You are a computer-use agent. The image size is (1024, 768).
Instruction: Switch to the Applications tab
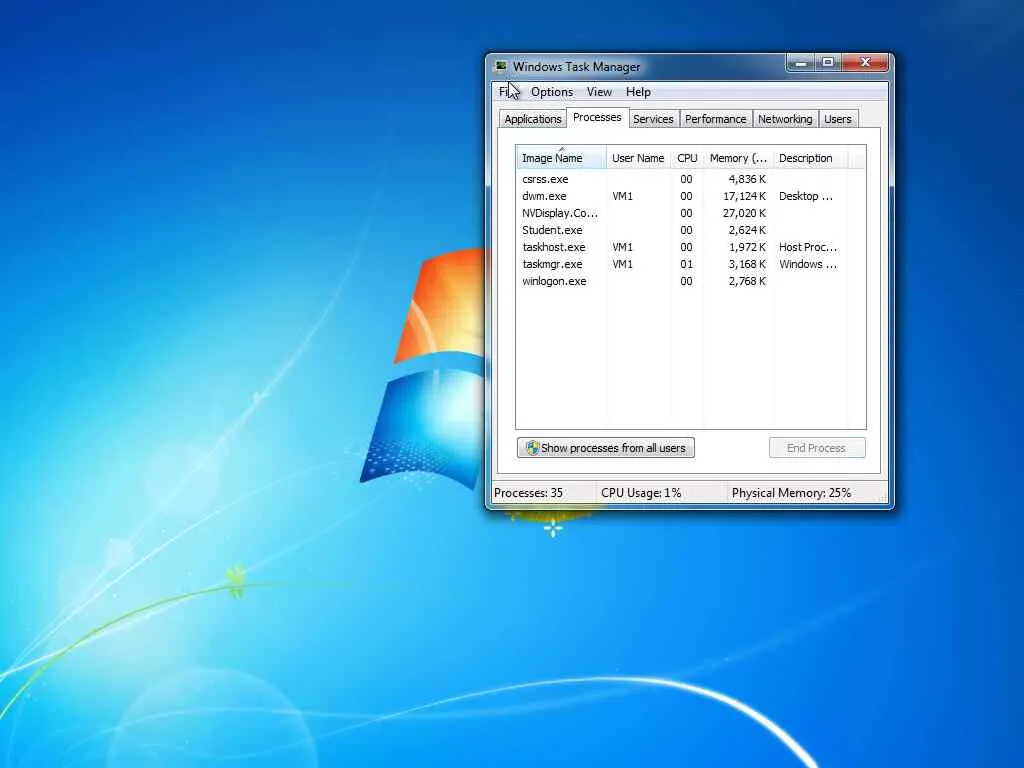pos(533,119)
